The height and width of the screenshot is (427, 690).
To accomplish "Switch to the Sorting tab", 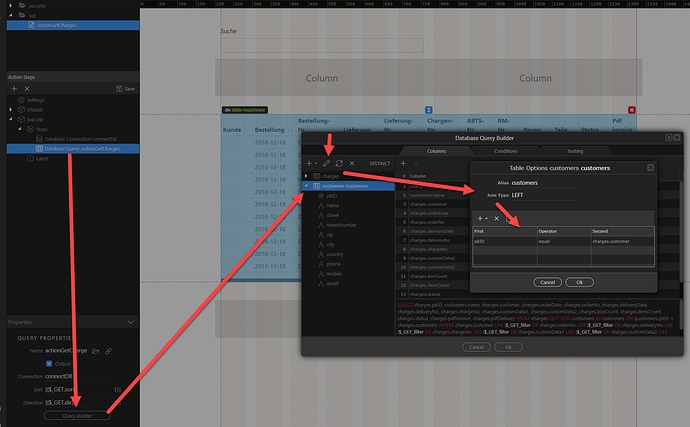I will 575,150.
